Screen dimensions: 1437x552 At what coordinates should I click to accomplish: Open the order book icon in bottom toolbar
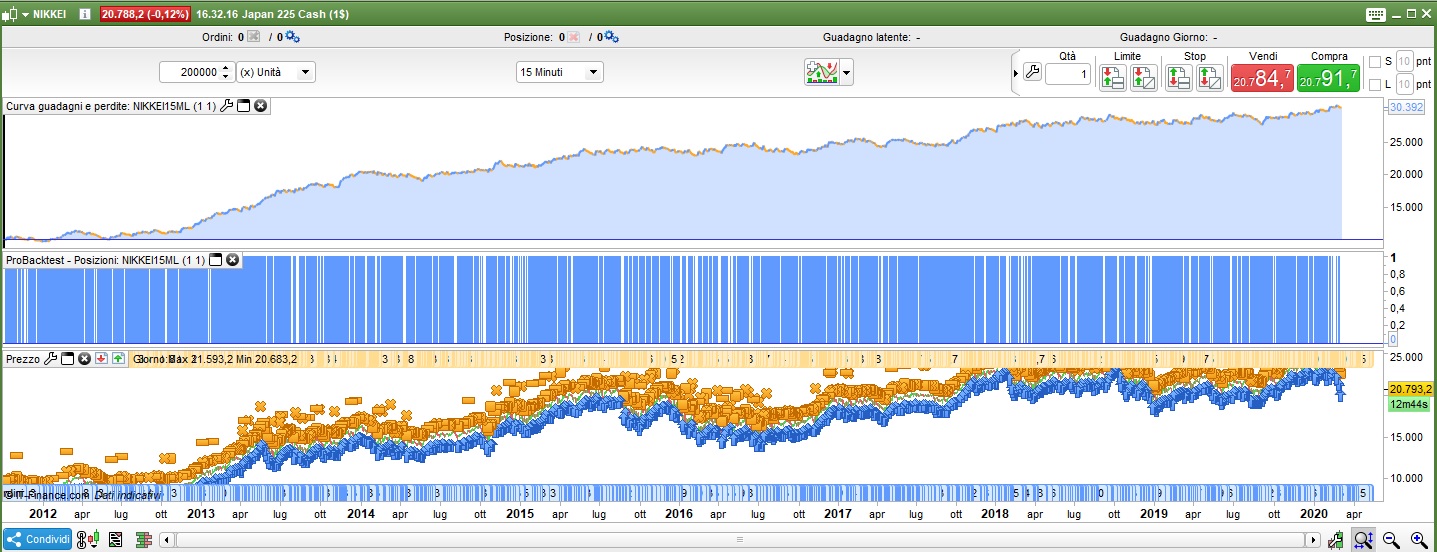143,539
